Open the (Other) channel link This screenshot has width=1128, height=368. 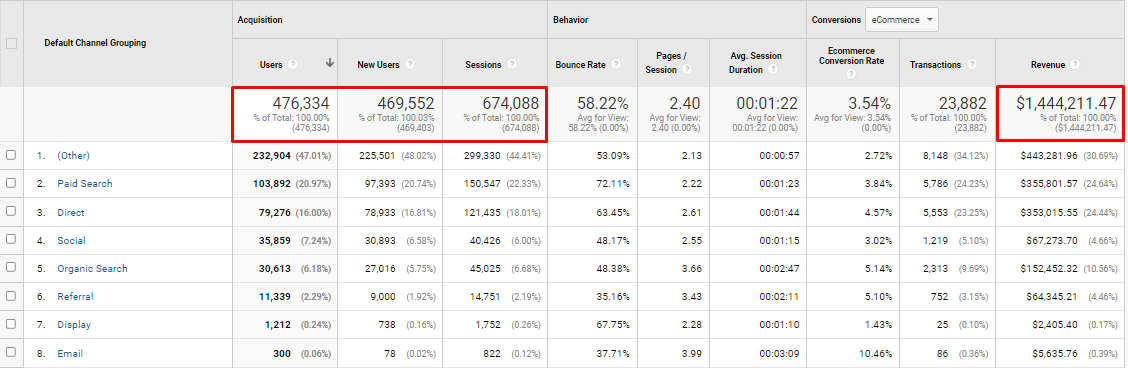(x=73, y=155)
